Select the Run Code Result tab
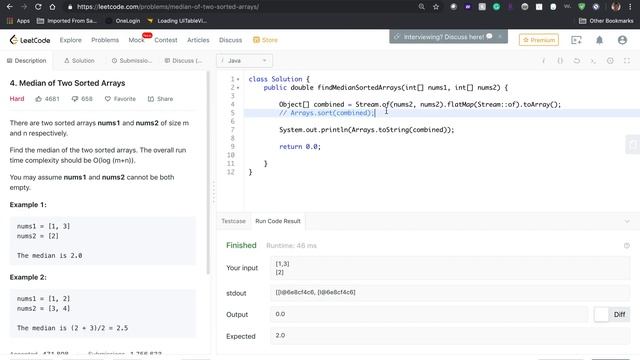The image size is (640, 360). 278,221
